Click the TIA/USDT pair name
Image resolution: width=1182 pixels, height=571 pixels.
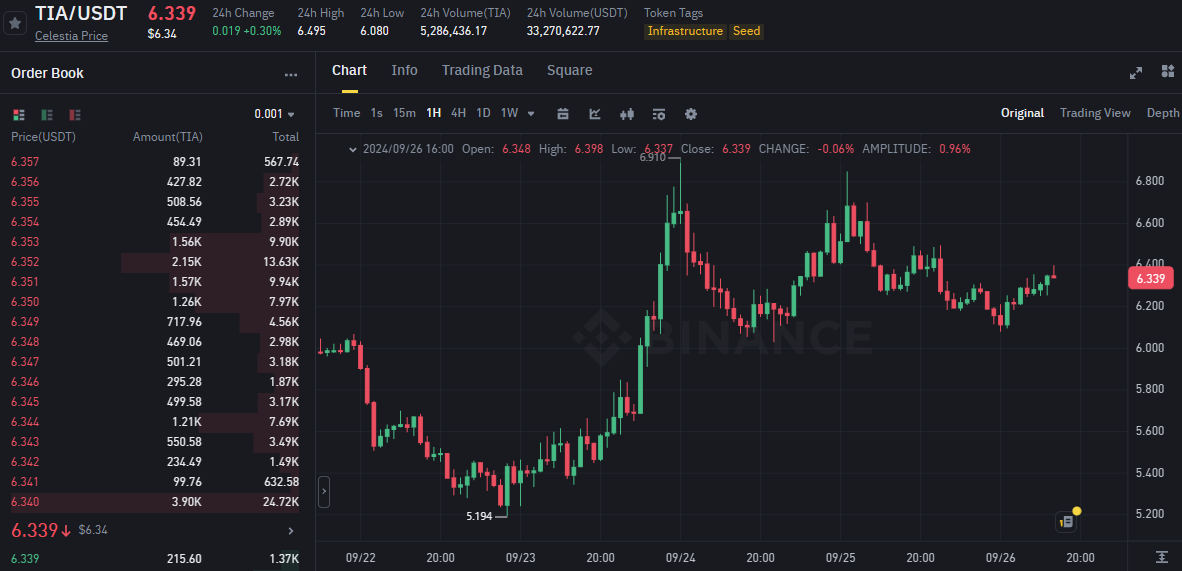point(81,13)
